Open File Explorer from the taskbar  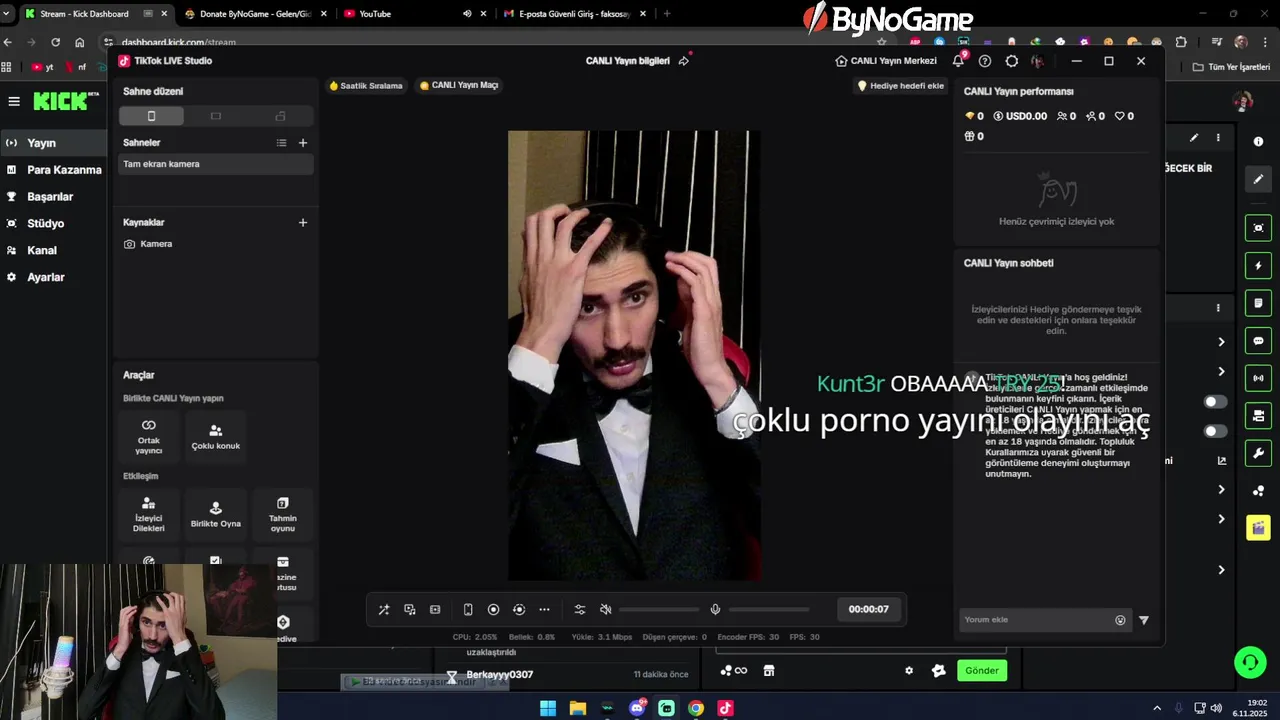pos(578,708)
